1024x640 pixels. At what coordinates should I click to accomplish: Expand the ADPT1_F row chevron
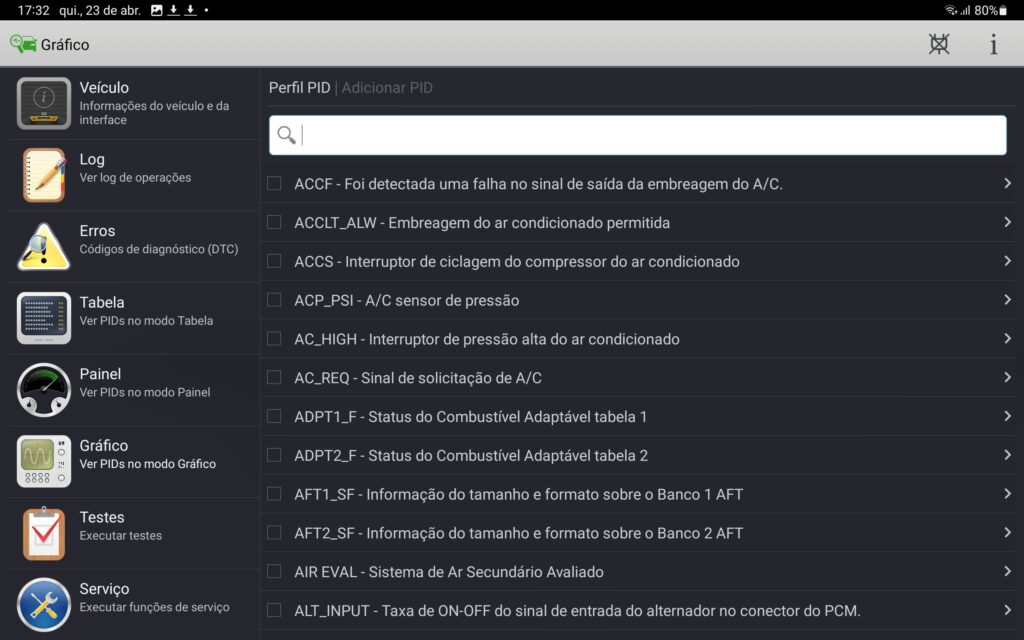(1007, 416)
